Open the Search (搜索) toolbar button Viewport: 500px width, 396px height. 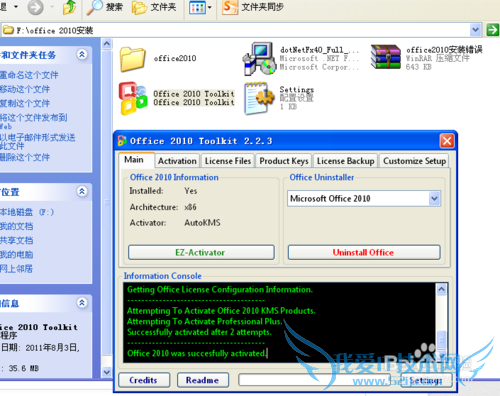click(104, 7)
